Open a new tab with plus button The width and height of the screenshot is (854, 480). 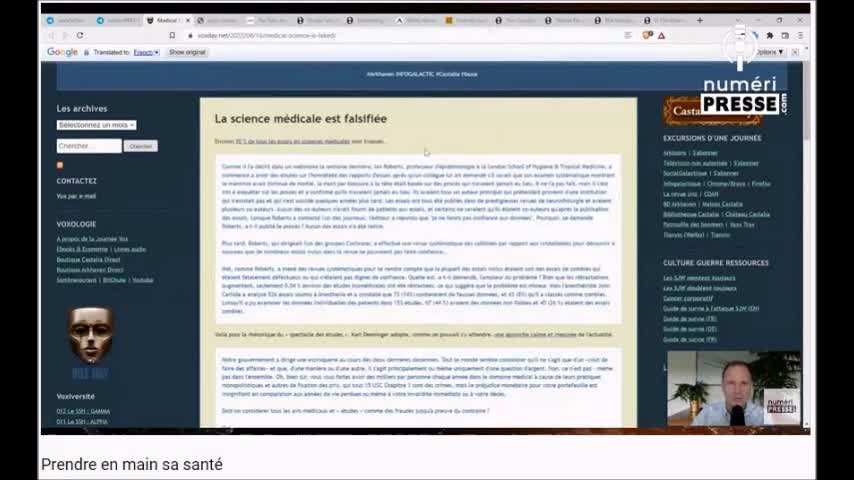(x=700, y=20)
